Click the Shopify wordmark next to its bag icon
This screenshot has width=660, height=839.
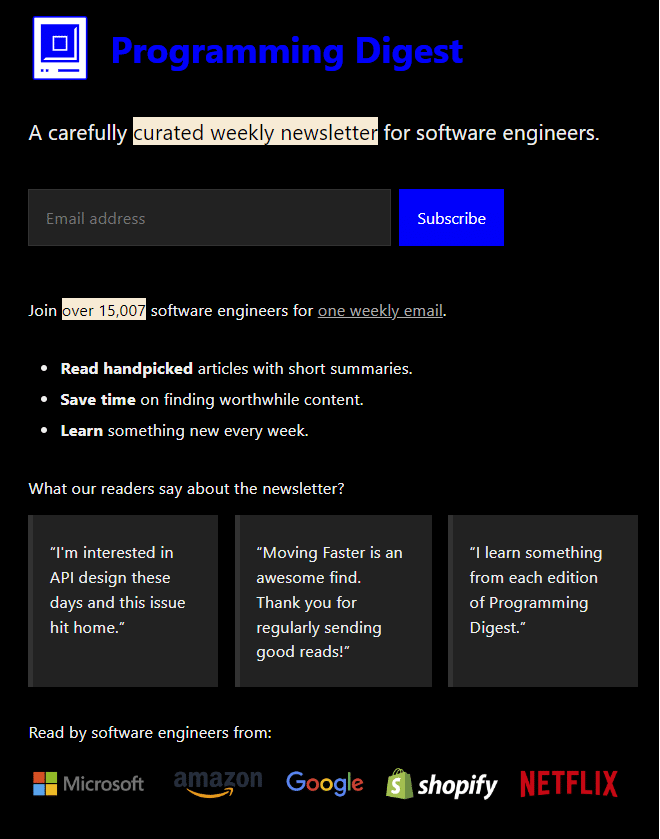[x=460, y=784]
